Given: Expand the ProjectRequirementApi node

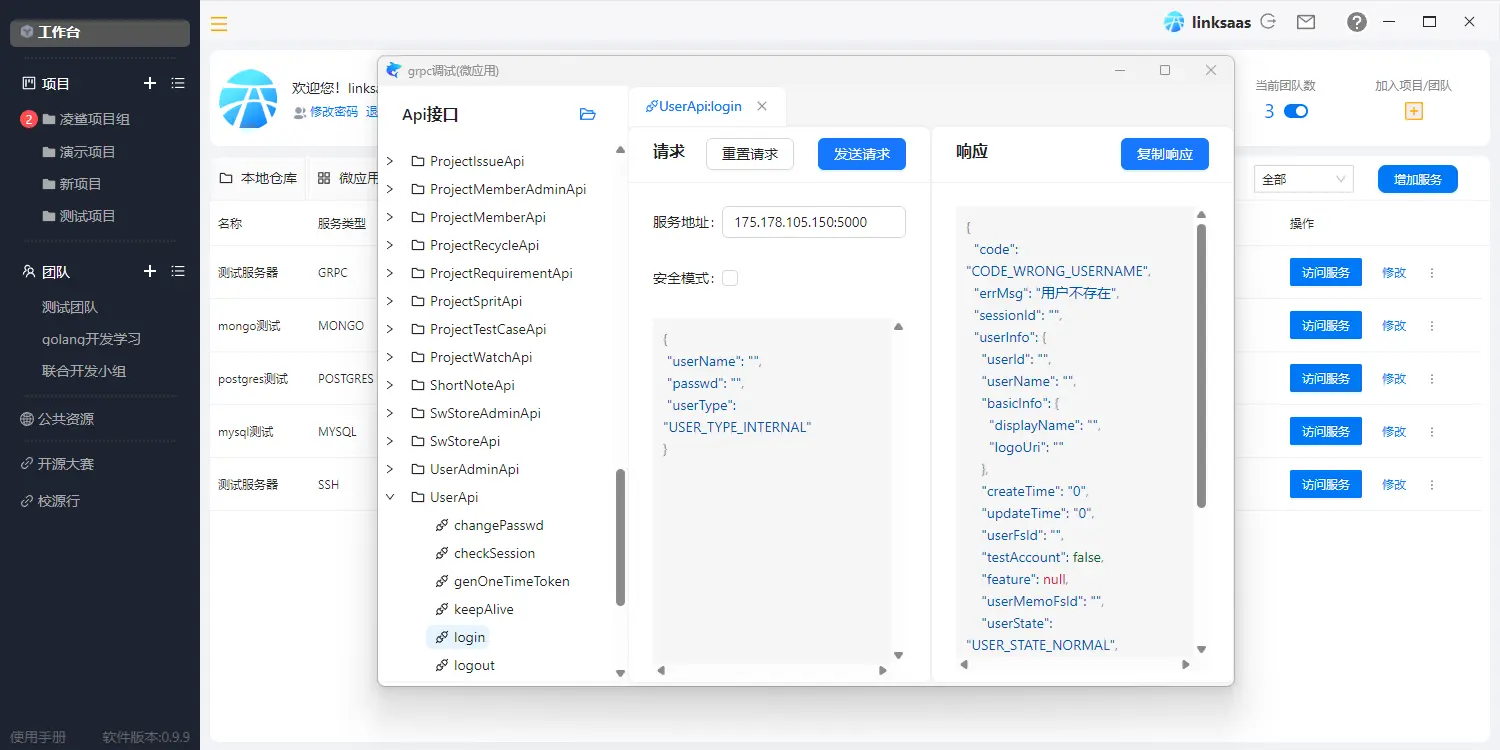Looking at the screenshot, I should click(390, 273).
